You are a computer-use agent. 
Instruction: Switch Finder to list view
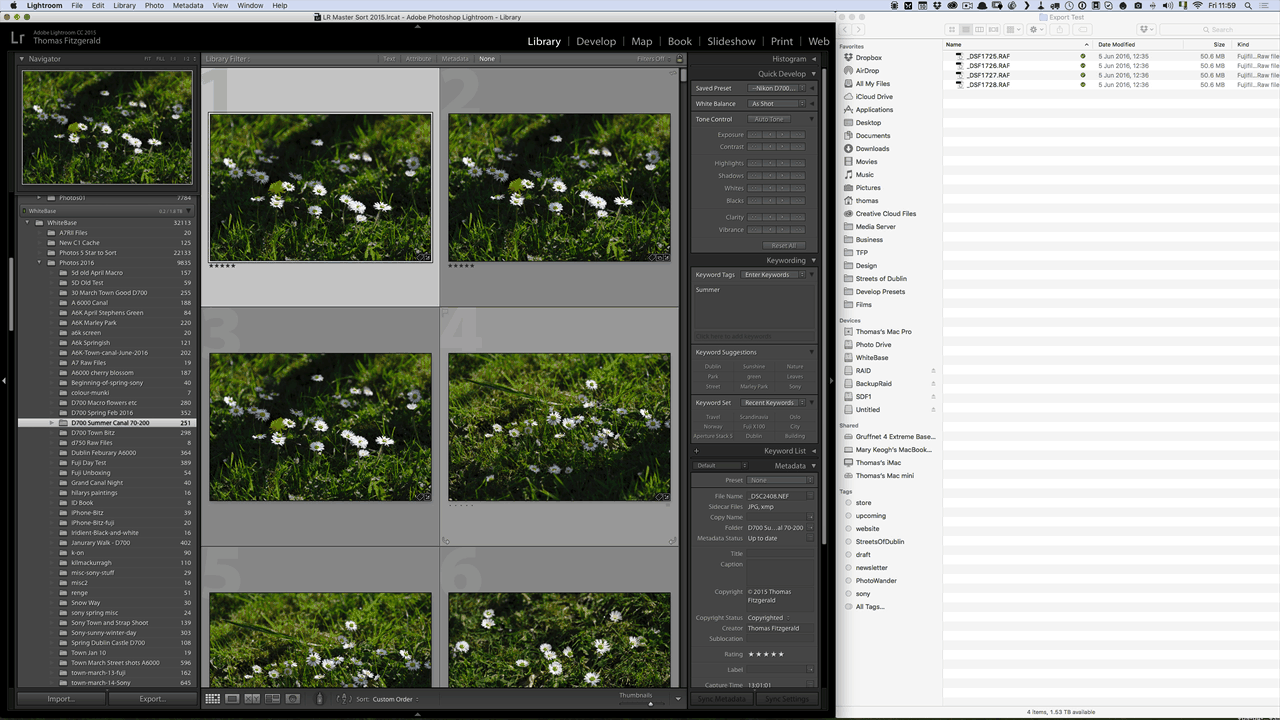point(966,29)
